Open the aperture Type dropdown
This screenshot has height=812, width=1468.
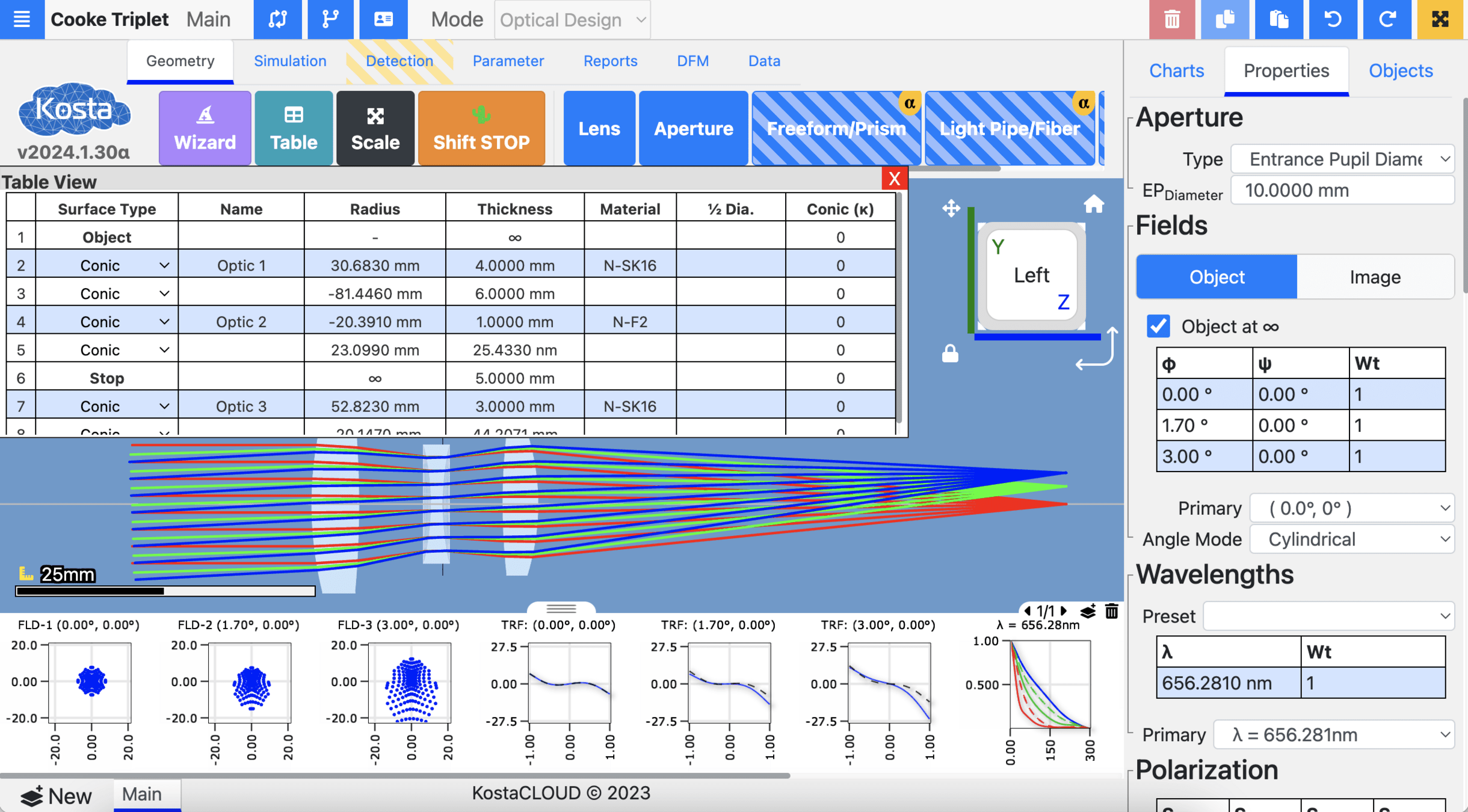pos(1342,159)
